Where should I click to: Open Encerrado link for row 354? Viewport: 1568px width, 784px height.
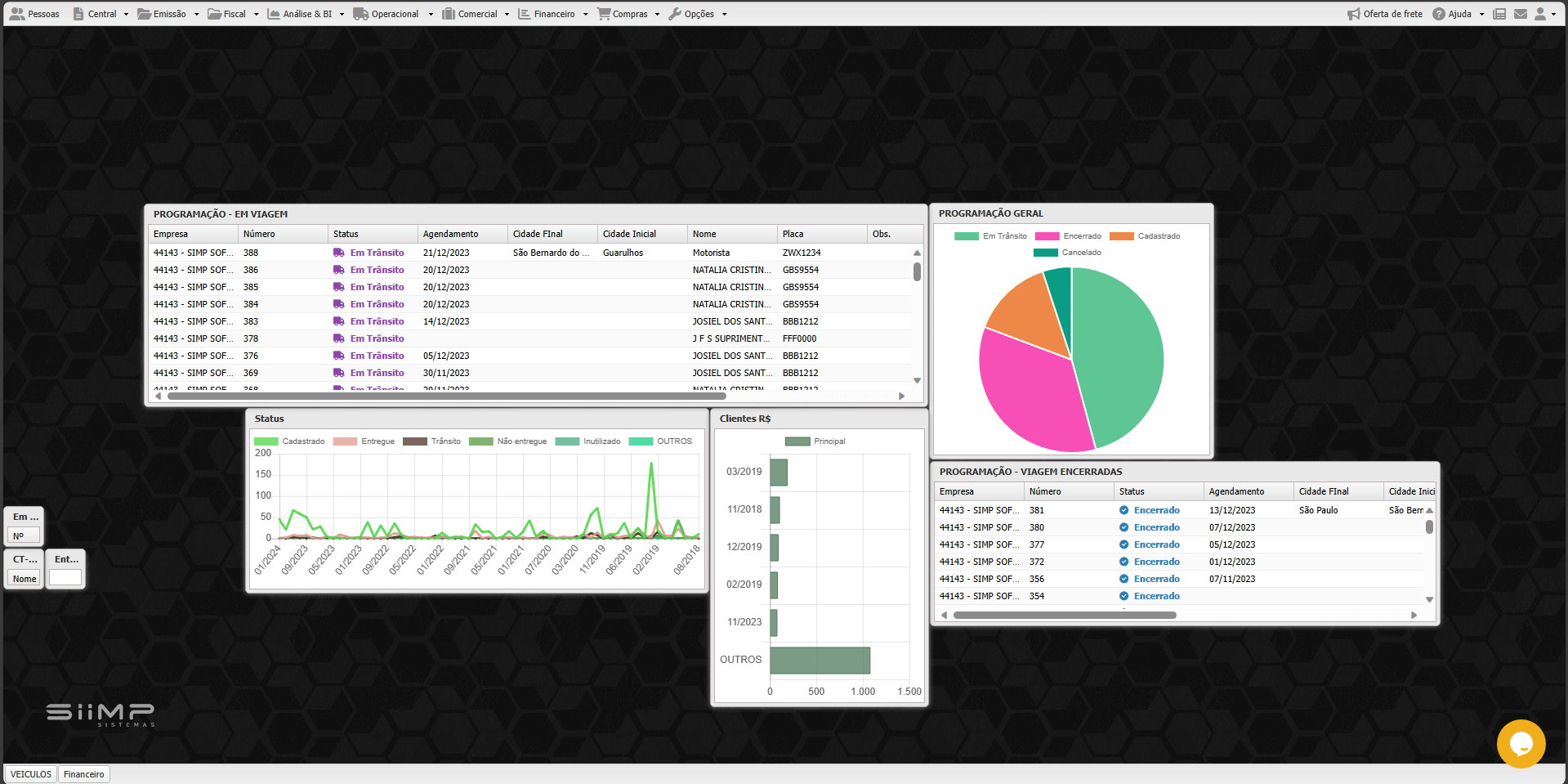[x=1156, y=596]
